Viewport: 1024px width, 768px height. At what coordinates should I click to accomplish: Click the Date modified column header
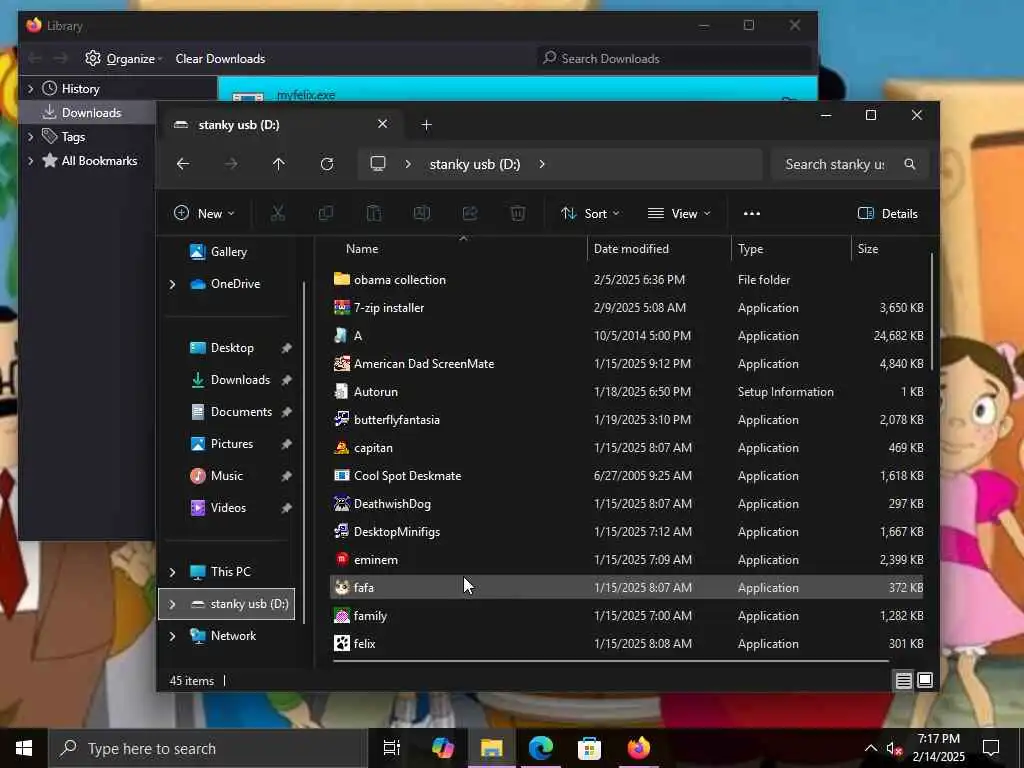pos(631,249)
